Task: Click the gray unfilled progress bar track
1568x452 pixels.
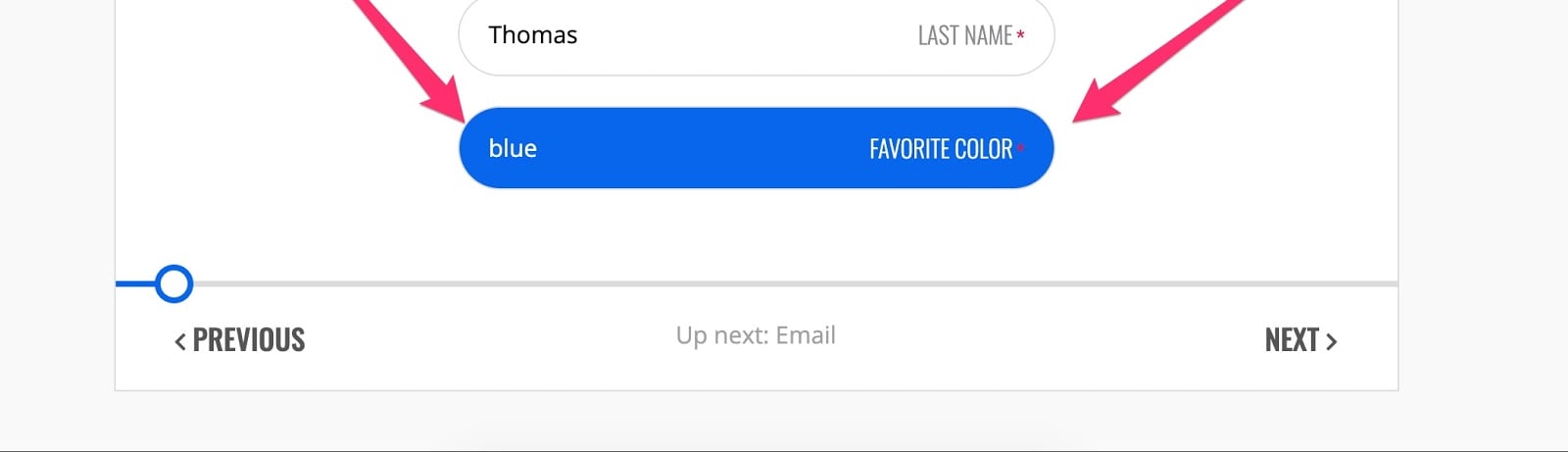Action: tap(784, 284)
